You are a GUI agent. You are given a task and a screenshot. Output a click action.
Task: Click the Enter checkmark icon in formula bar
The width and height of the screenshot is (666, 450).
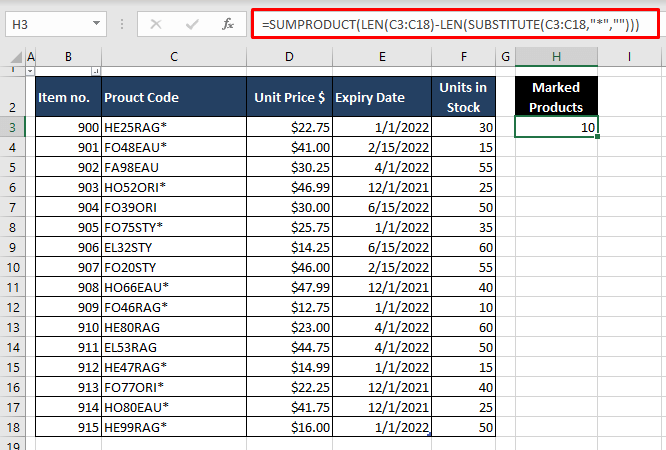pyautogui.click(x=191, y=23)
